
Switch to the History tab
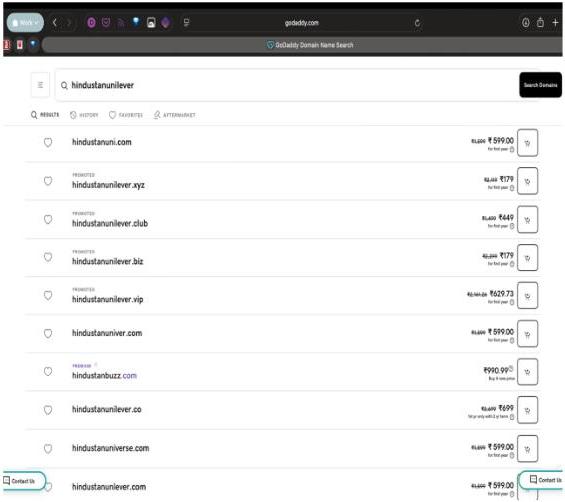84,115
